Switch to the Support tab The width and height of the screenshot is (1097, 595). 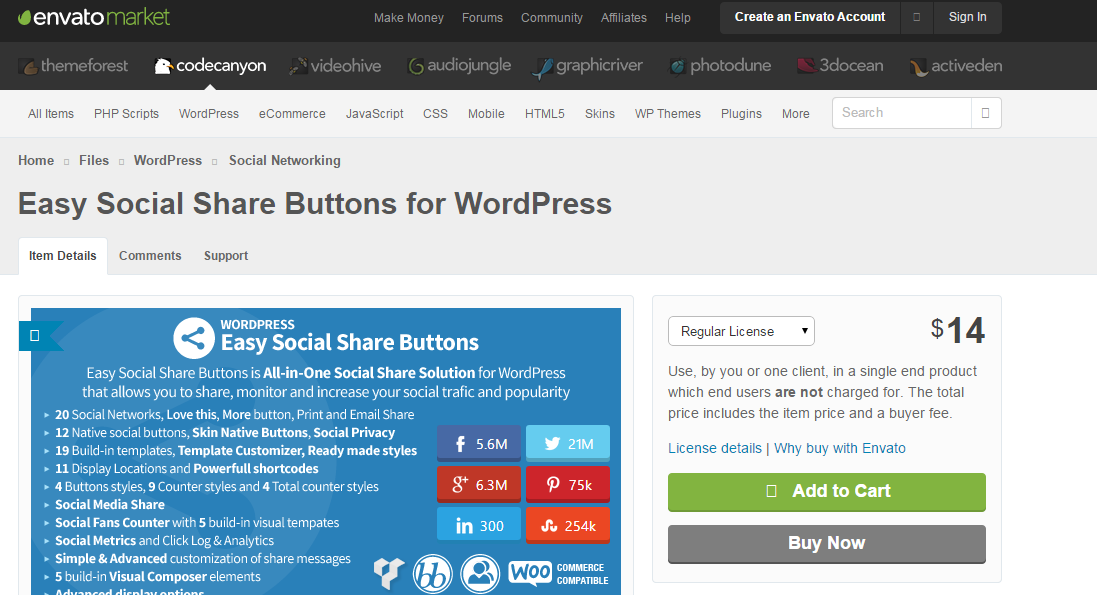(x=226, y=256)
